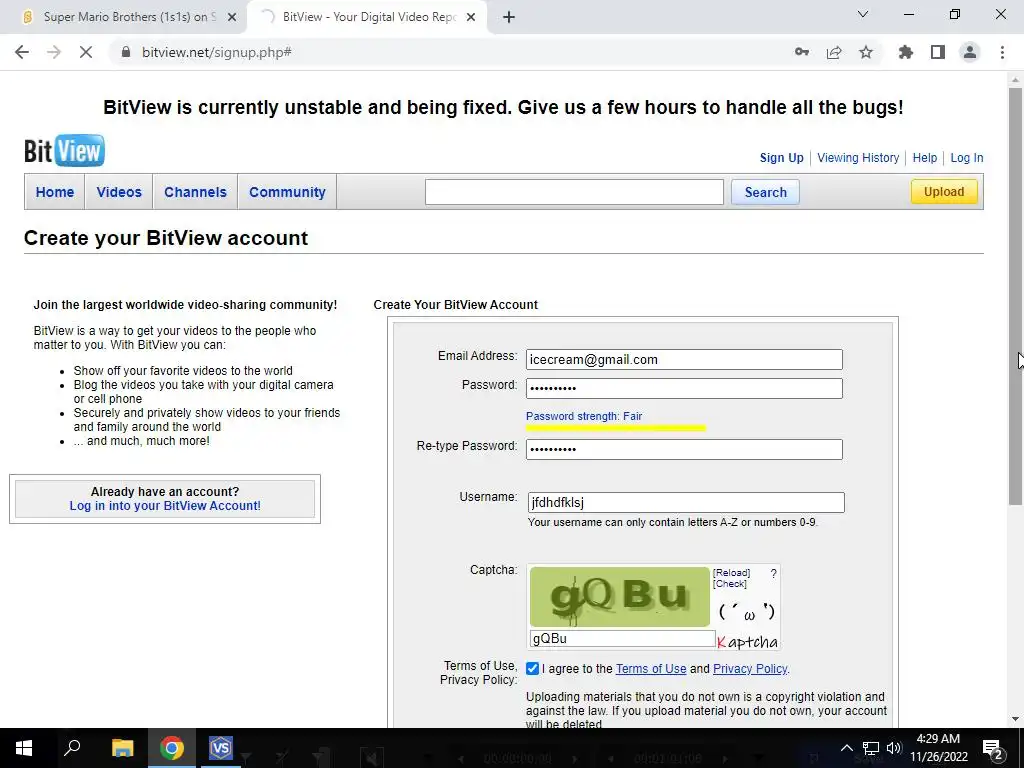The image size is (1024, 768).
Task: Click the taskbar clock and date
Action: click(x=938, y=748)
